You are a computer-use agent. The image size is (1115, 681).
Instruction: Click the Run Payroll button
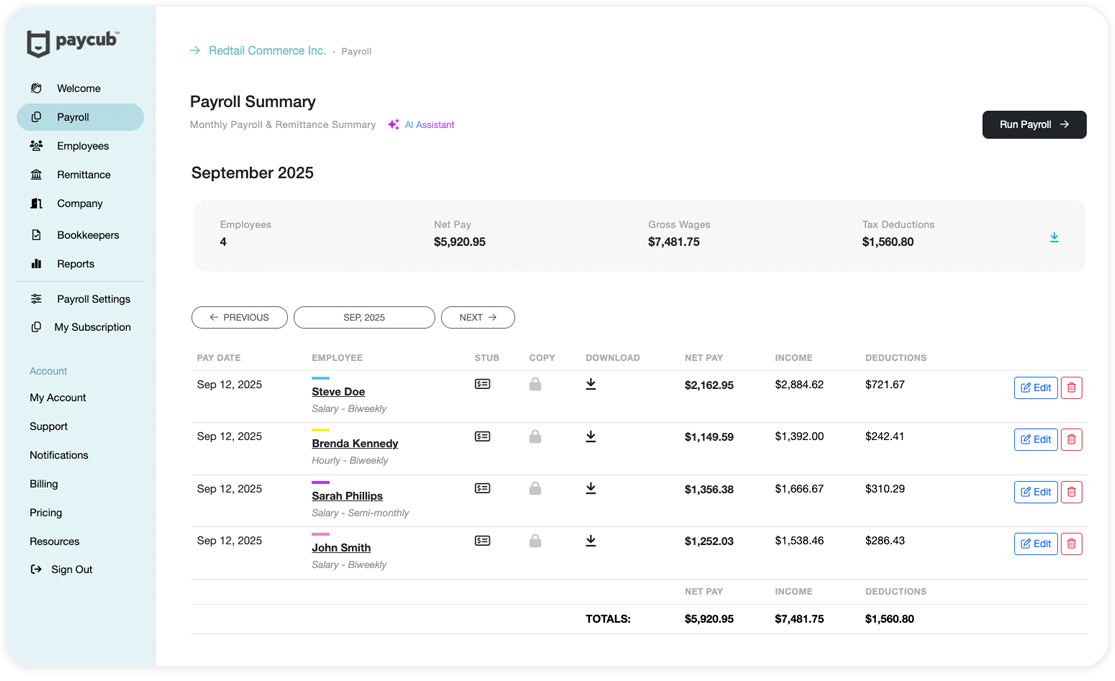tap(1033, 125)
